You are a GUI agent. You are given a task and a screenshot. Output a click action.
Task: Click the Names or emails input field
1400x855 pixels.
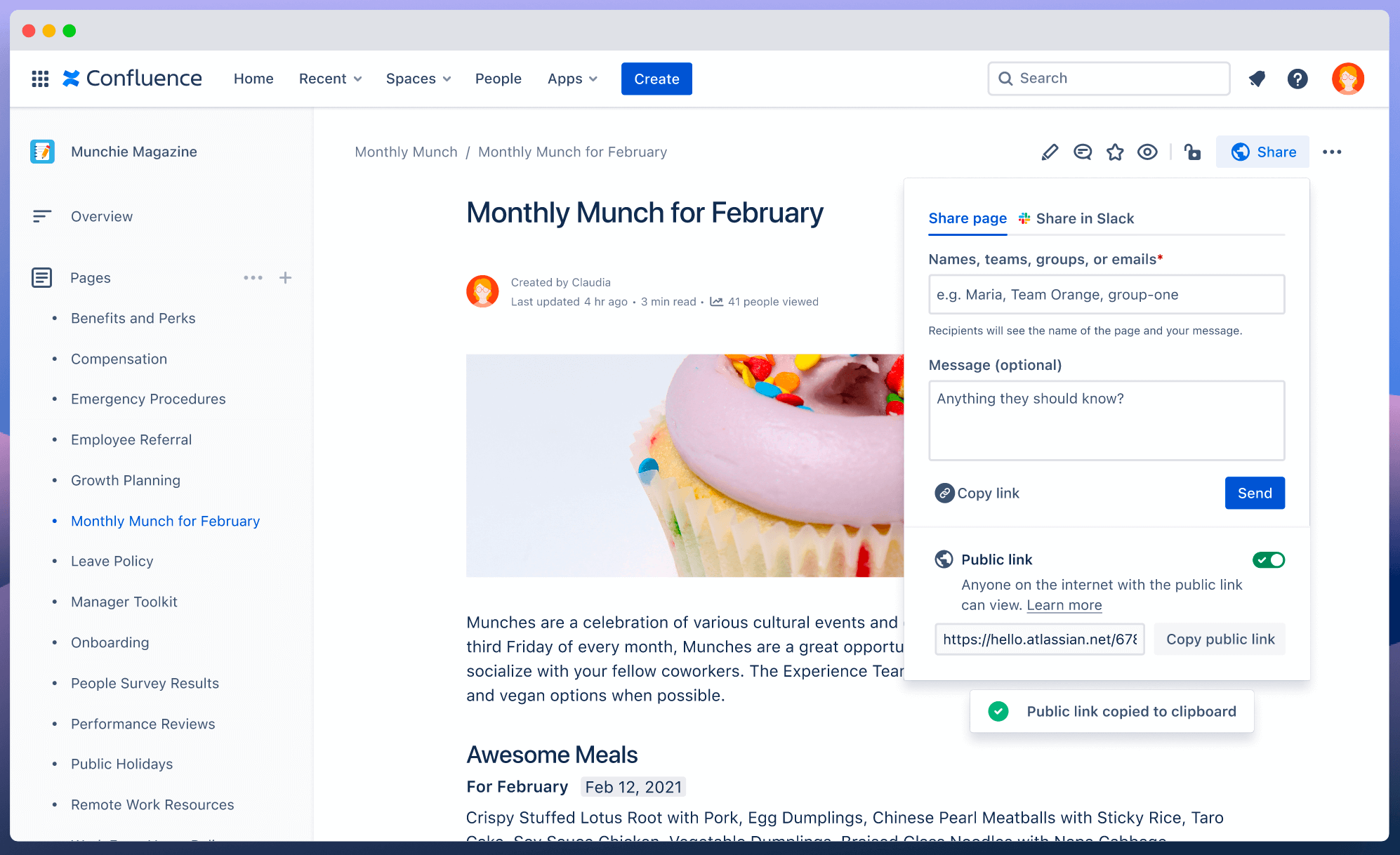[1106, 294]
